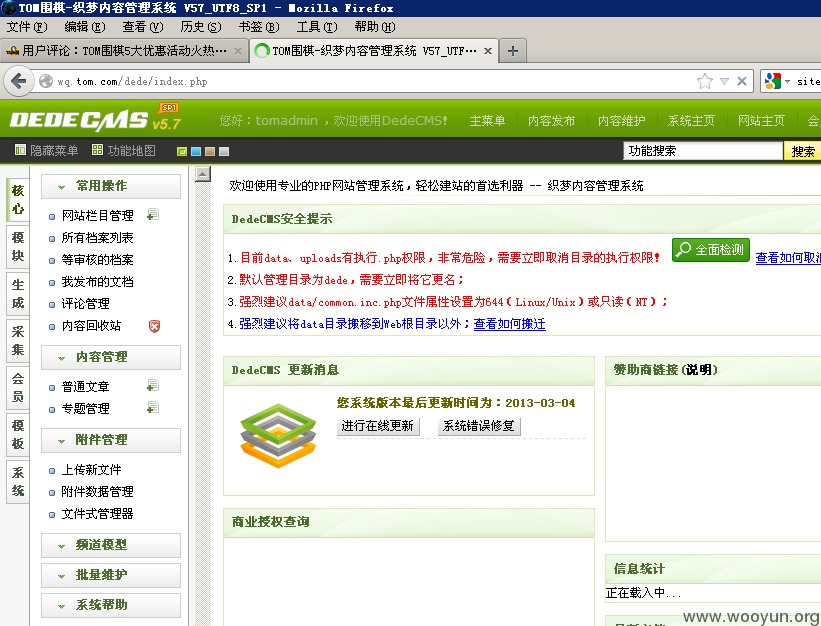Image resolution: width=821 pixels, height=626 pixels.
Task: Expand the 频道模型 section
Action: (111, 545)
